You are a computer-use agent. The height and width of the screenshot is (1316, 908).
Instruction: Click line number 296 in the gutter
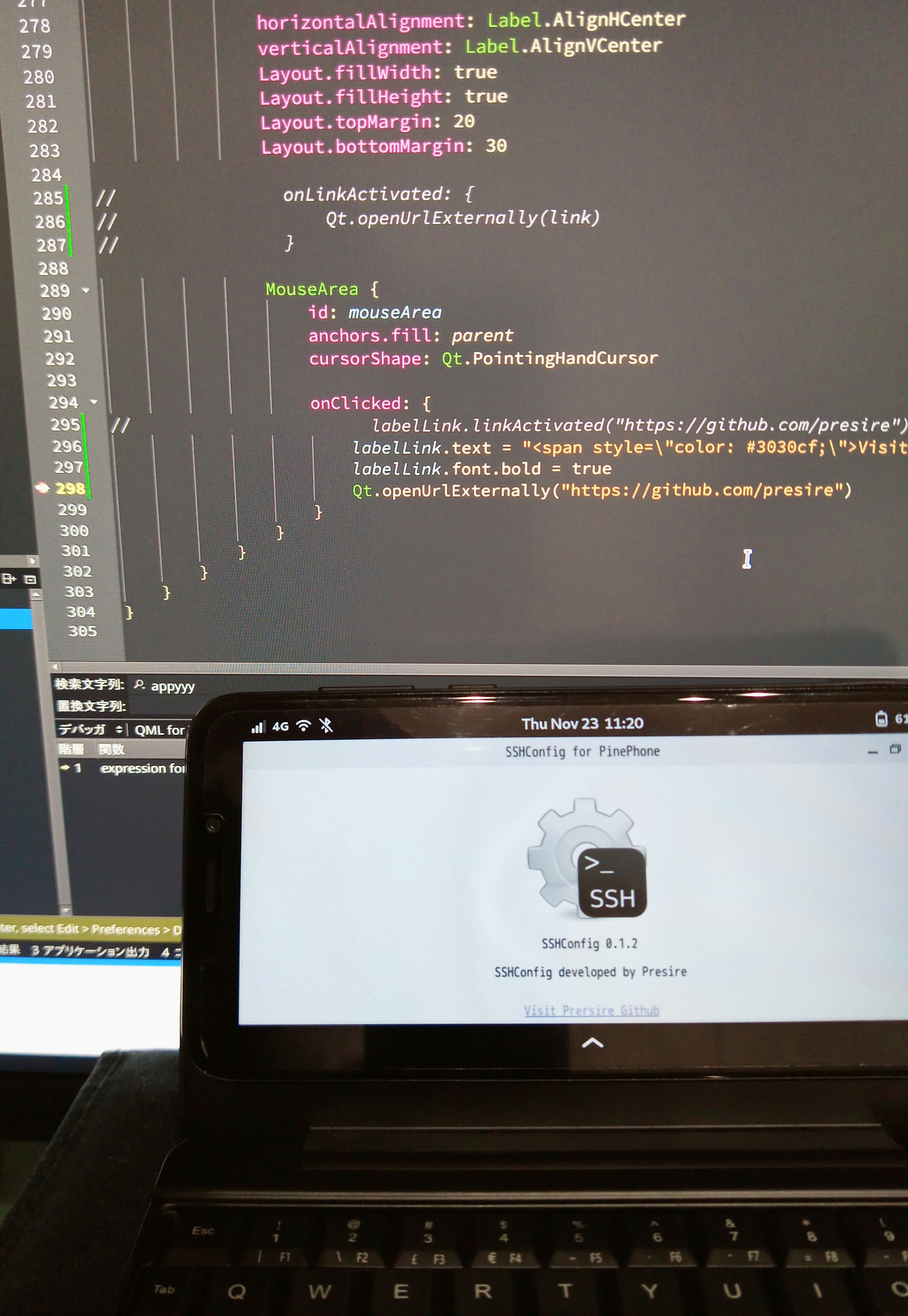point(67,447)
